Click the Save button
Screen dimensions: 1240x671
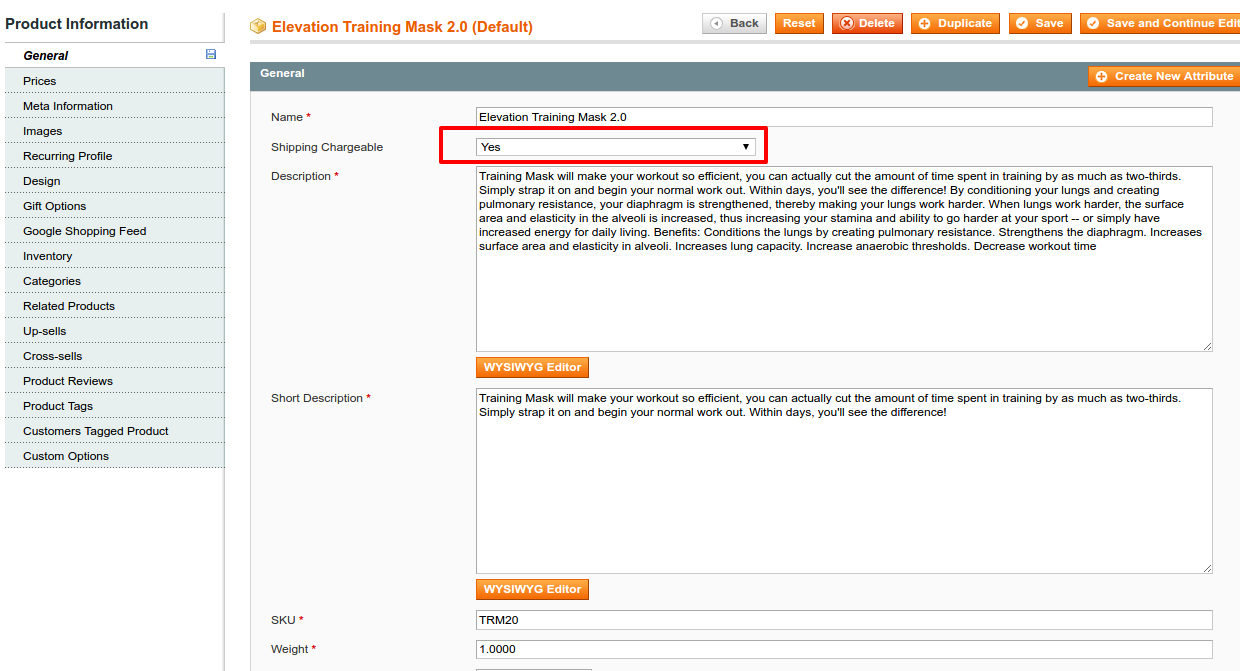click(x=1040, y=23)
